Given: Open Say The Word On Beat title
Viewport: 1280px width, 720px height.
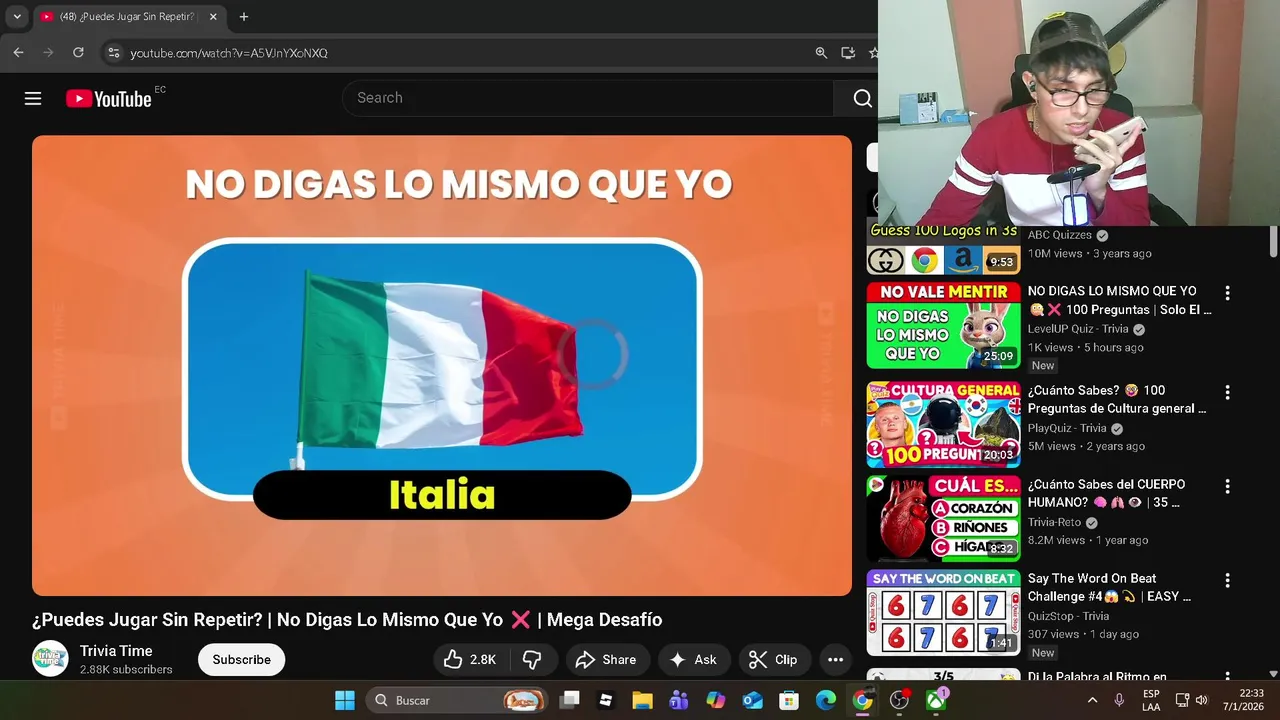Looking at the screenshot, I should pyautogui.click(x=1109, y=588).
